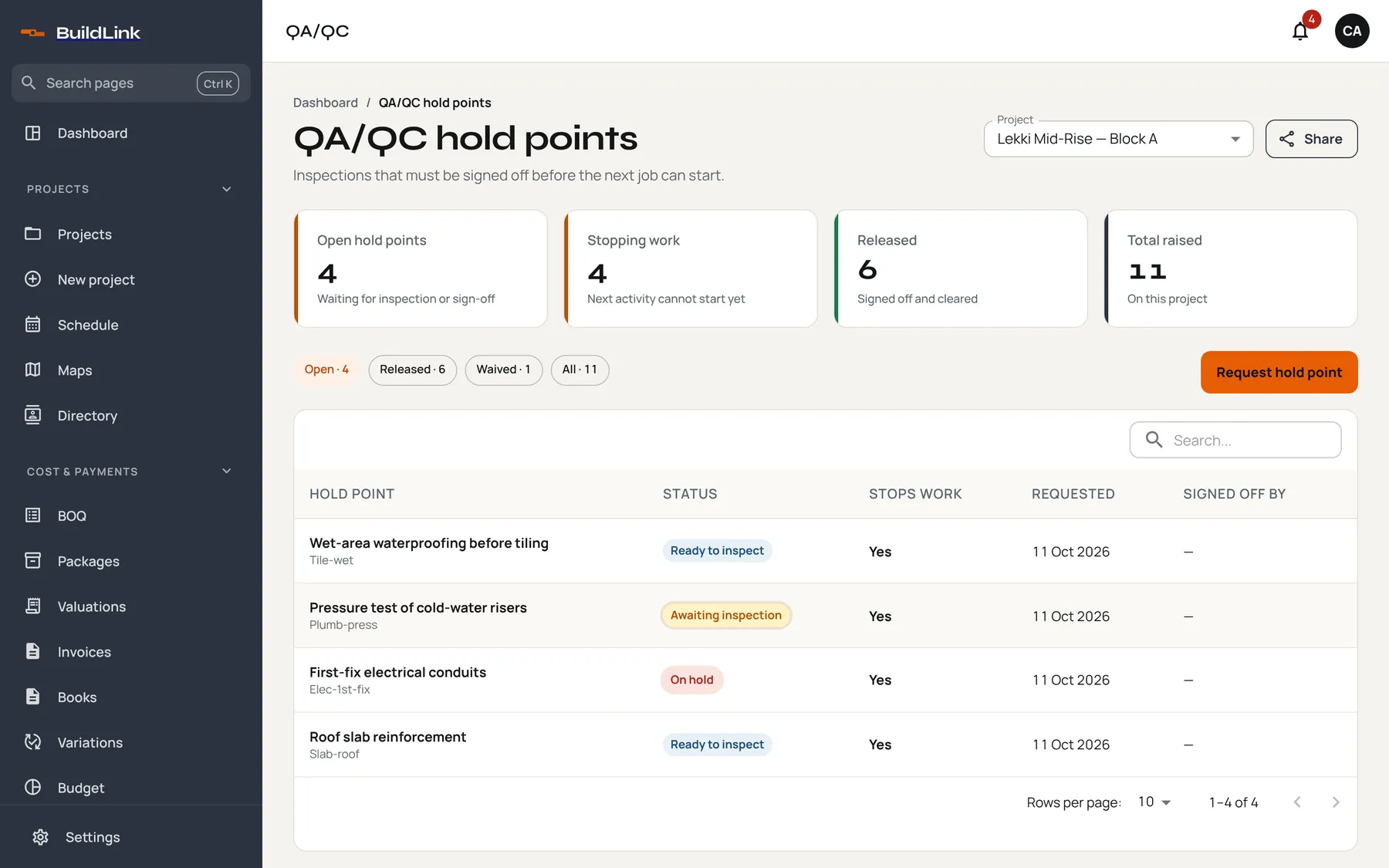Image resolution: width=1389 pixels, height=868 pixels.
Task: Collapse the Projects sidebar section
Action: [227, 189]
